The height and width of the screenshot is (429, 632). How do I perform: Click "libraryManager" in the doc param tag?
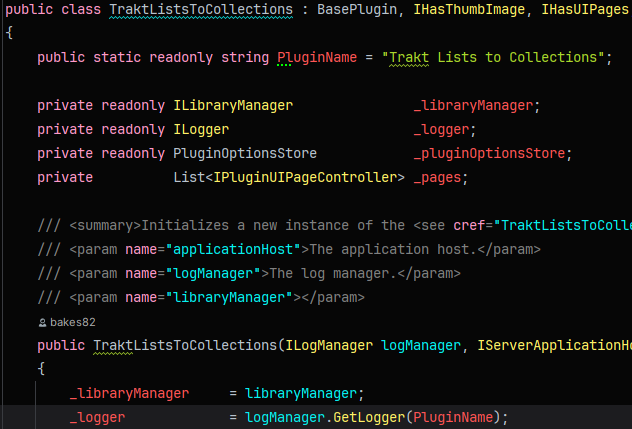(x=229, y=298)
